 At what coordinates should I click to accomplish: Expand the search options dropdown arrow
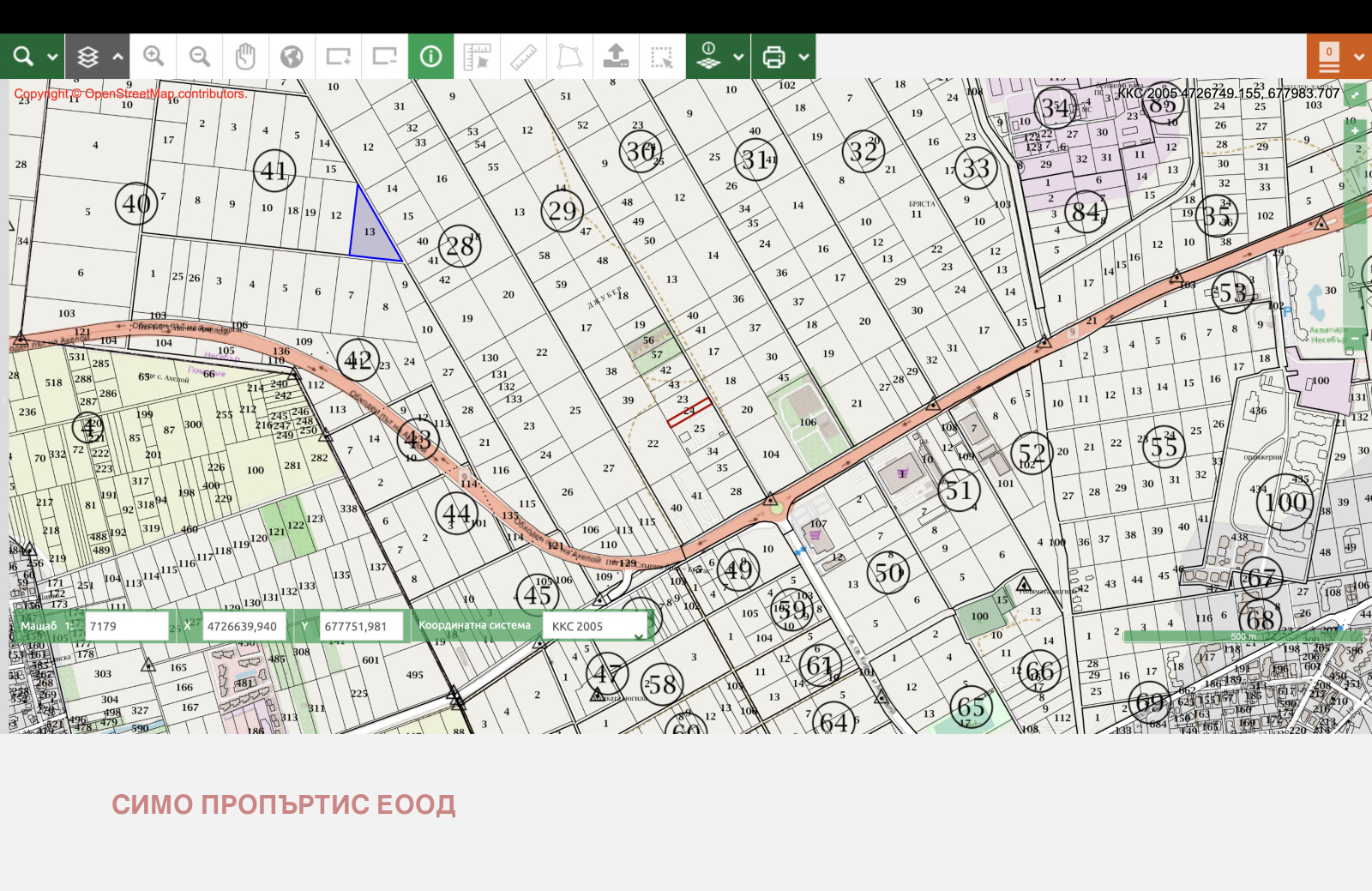(52, 57)
